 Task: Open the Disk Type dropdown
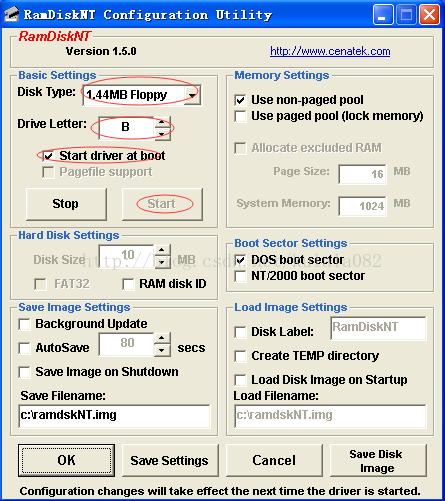click(192, 95)
